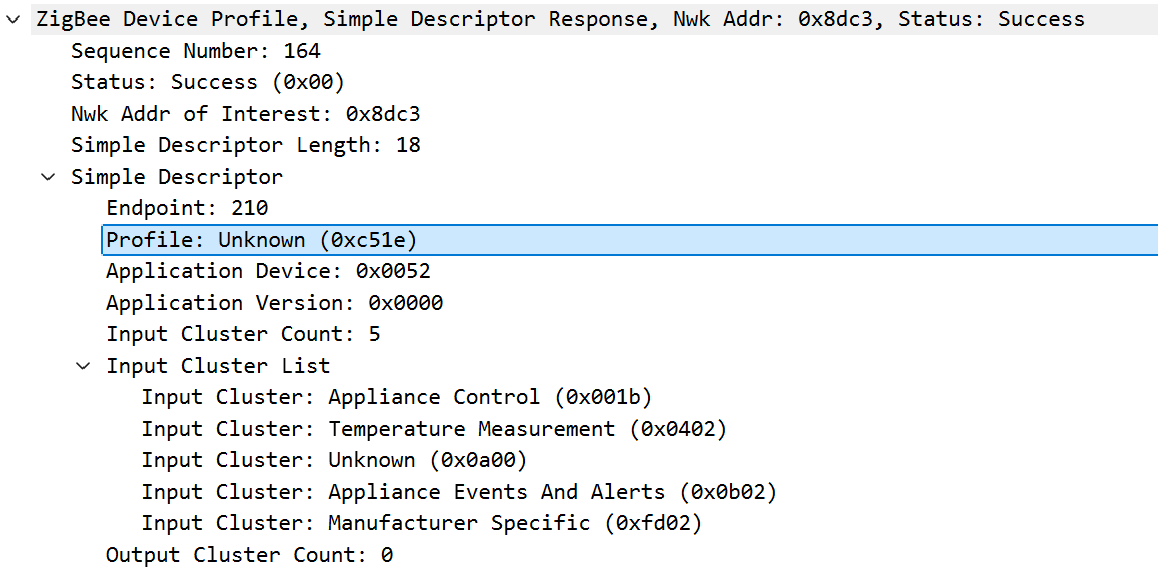The height and width of the screenshot is (571, 1158).
Task: Select the Profile: Unknown (0xc51e) row
Action: (629, 240)
